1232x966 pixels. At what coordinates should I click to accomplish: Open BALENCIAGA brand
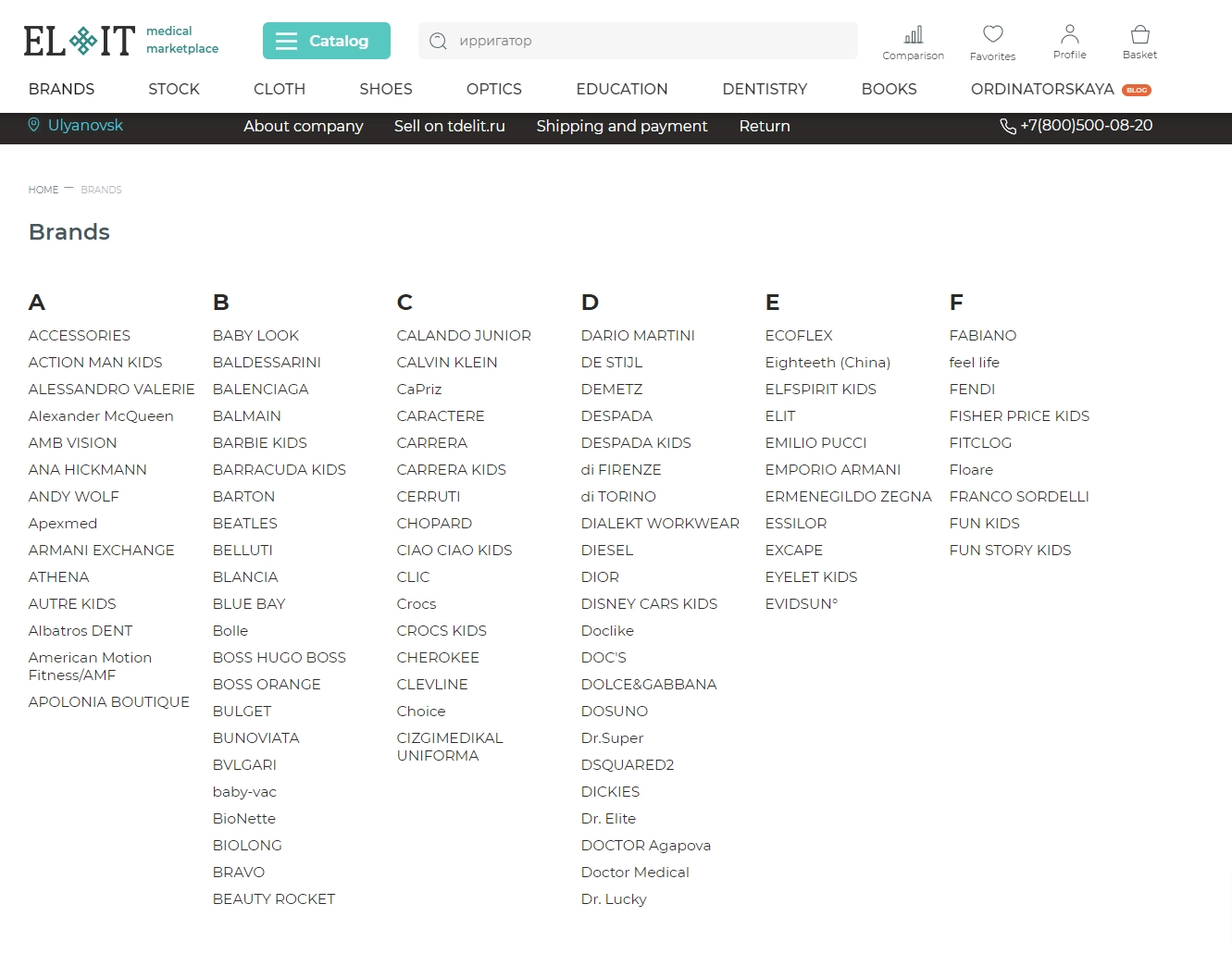(x=261, y=389)
